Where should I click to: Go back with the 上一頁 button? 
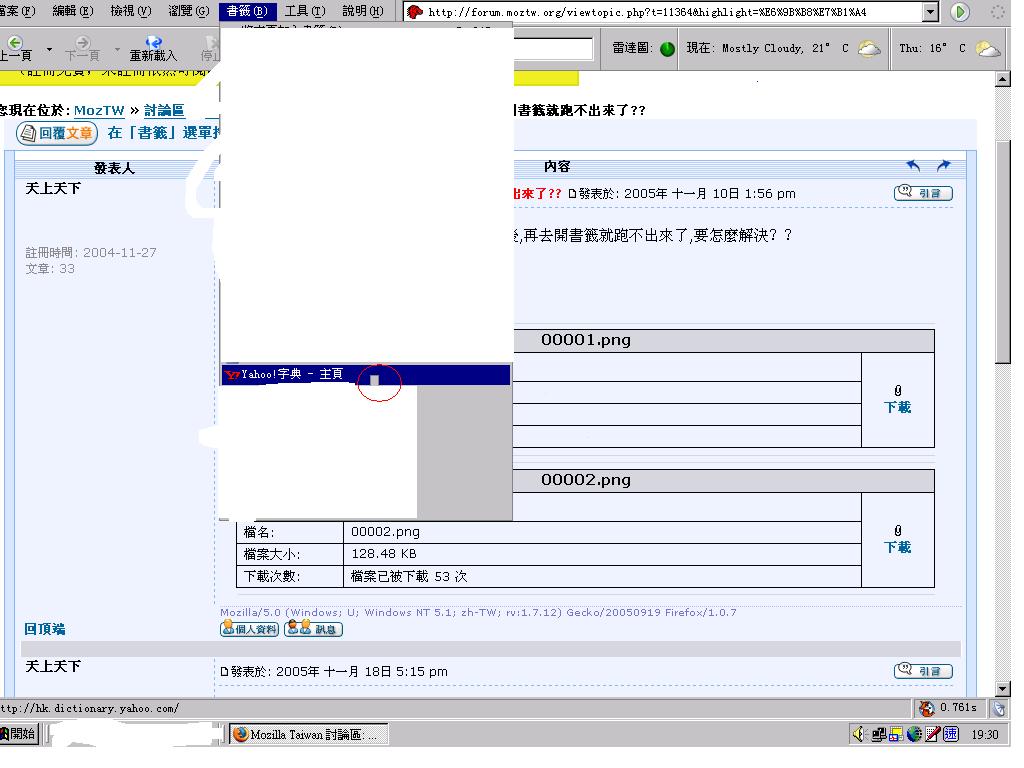16,49
